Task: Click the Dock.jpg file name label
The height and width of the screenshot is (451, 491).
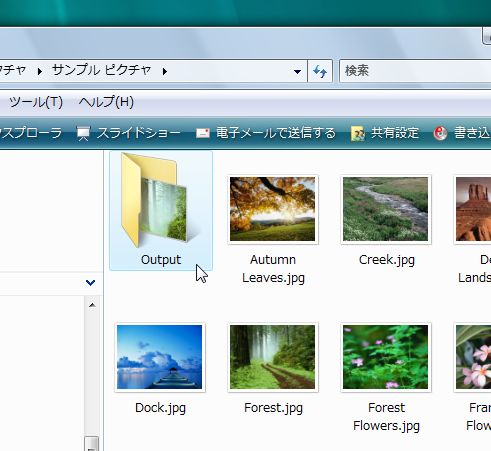Action: [160, 408]
